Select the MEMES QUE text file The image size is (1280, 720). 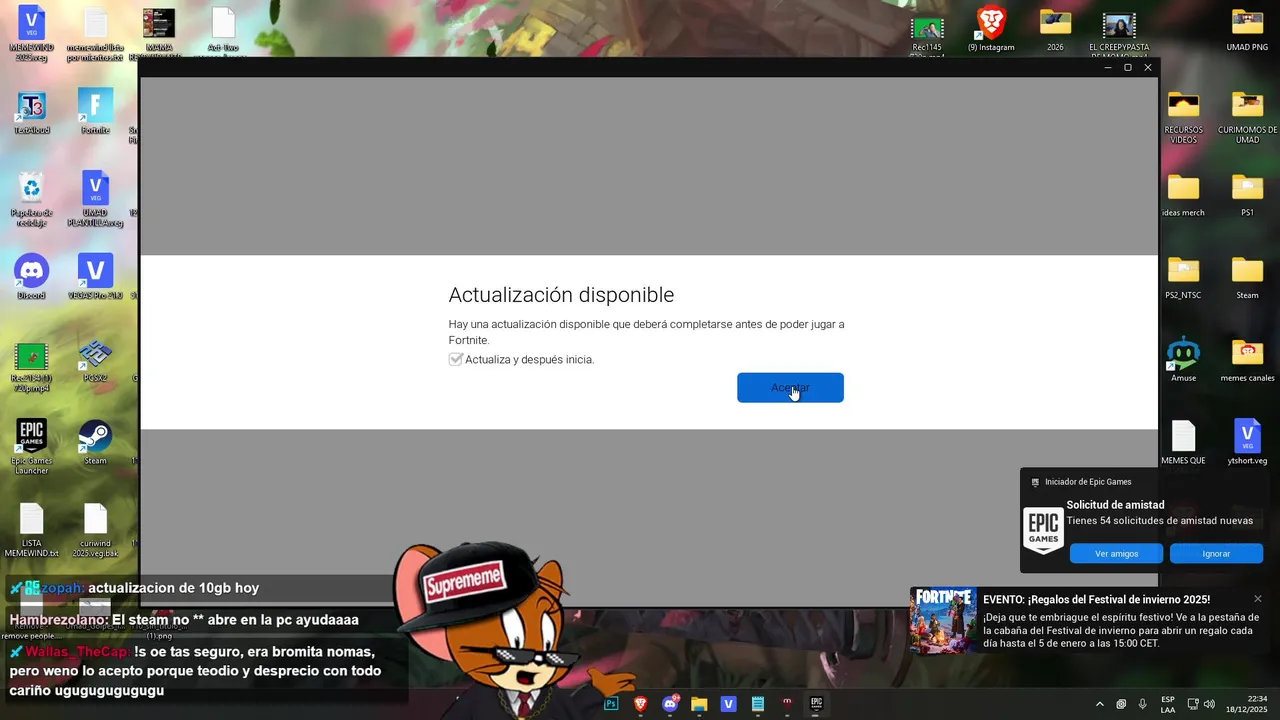1183,443
